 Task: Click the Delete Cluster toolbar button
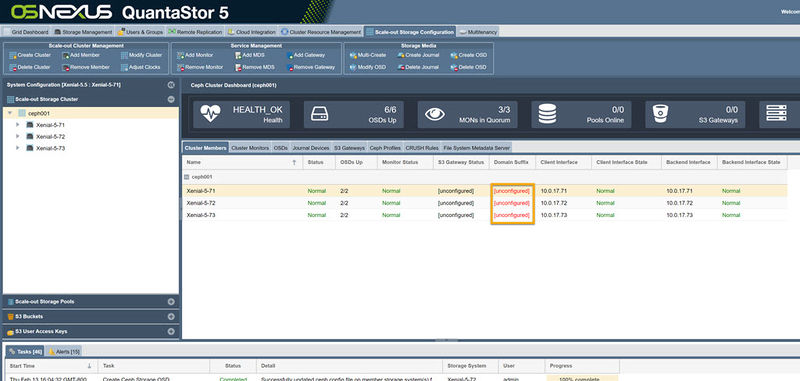click(x=30, y=67)
